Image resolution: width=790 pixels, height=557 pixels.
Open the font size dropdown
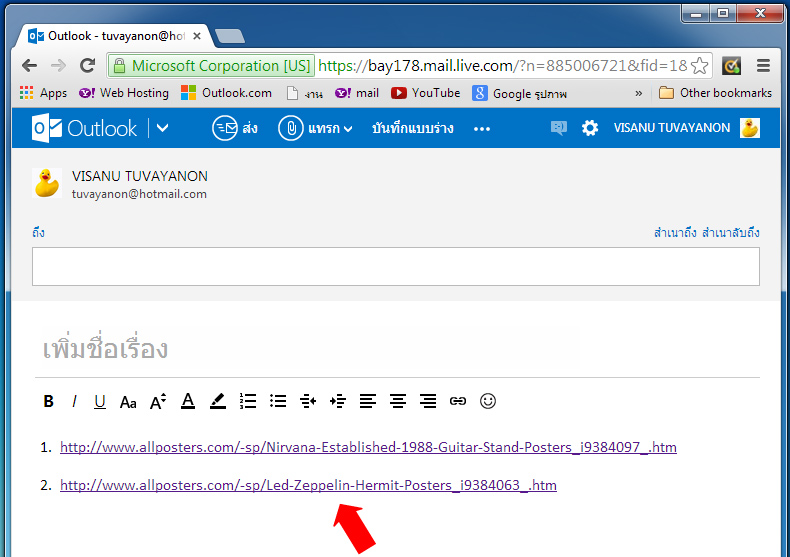(x=158, y=401)
